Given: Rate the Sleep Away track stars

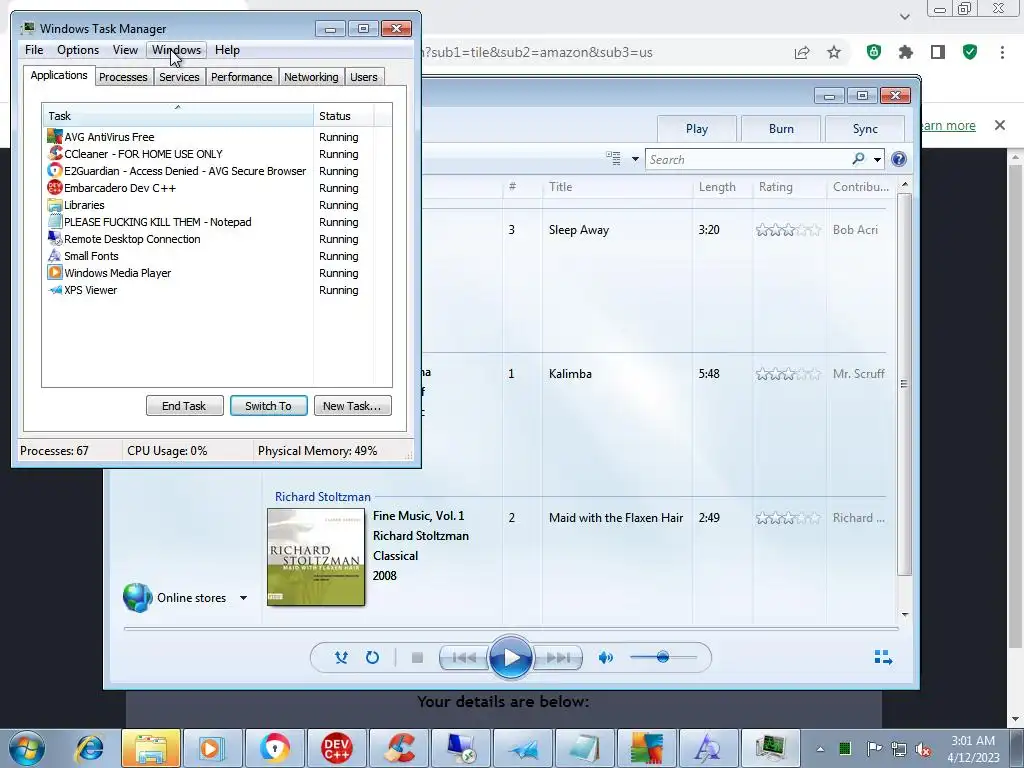Looking at the screenshot, I should 788,230.
